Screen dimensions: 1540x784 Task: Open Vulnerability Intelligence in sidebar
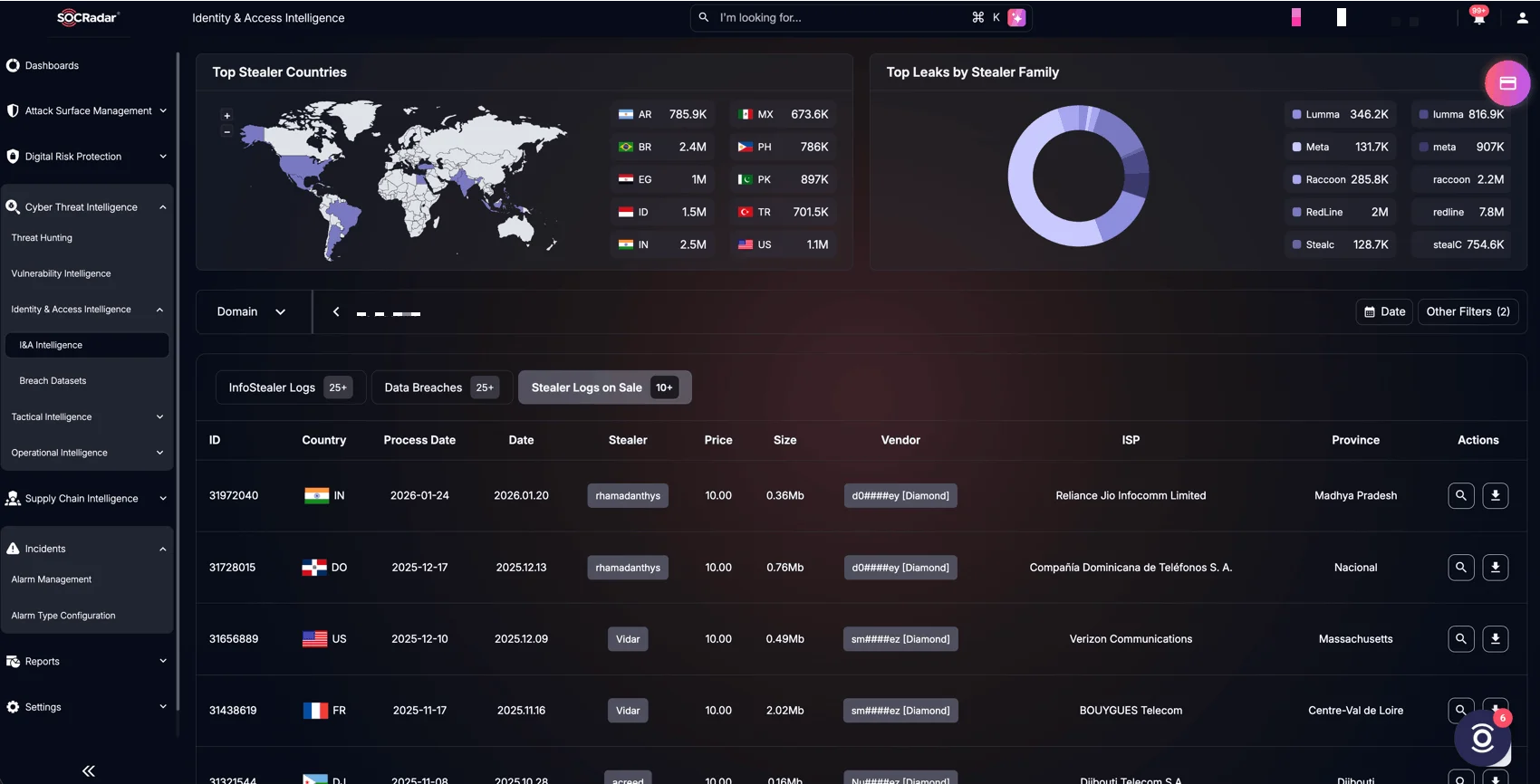(x=61, y=273)
